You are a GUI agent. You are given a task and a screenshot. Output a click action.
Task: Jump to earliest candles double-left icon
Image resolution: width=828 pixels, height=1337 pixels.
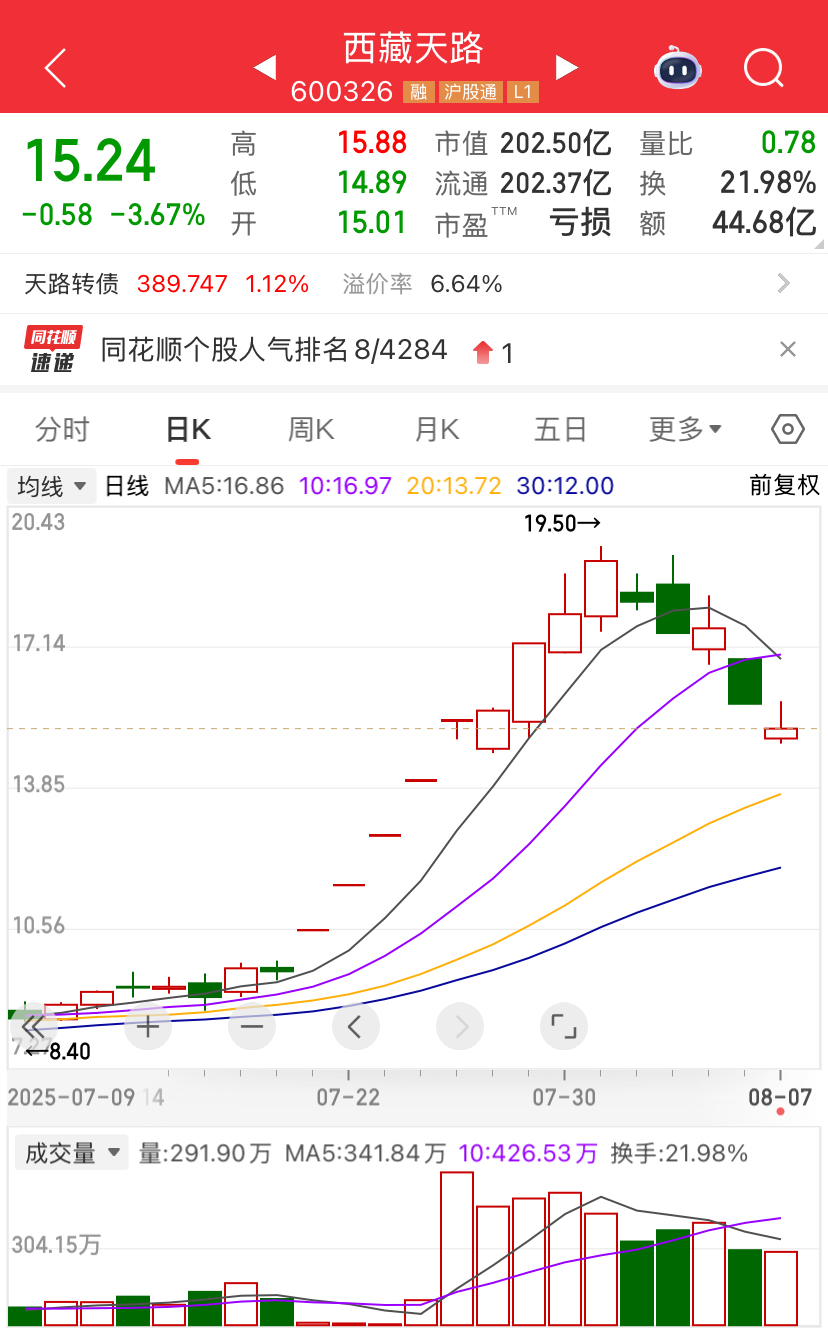coord(32,1026)
